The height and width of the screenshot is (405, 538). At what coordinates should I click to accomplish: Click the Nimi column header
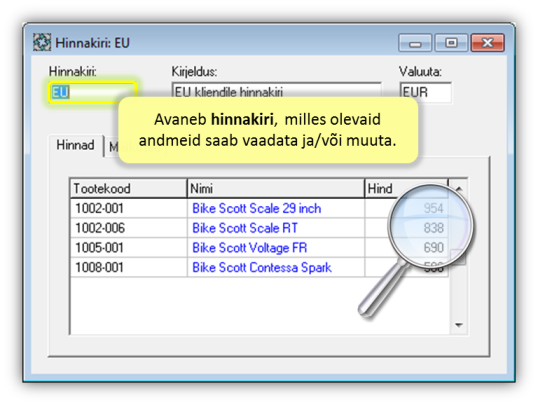tap(276, 188)
